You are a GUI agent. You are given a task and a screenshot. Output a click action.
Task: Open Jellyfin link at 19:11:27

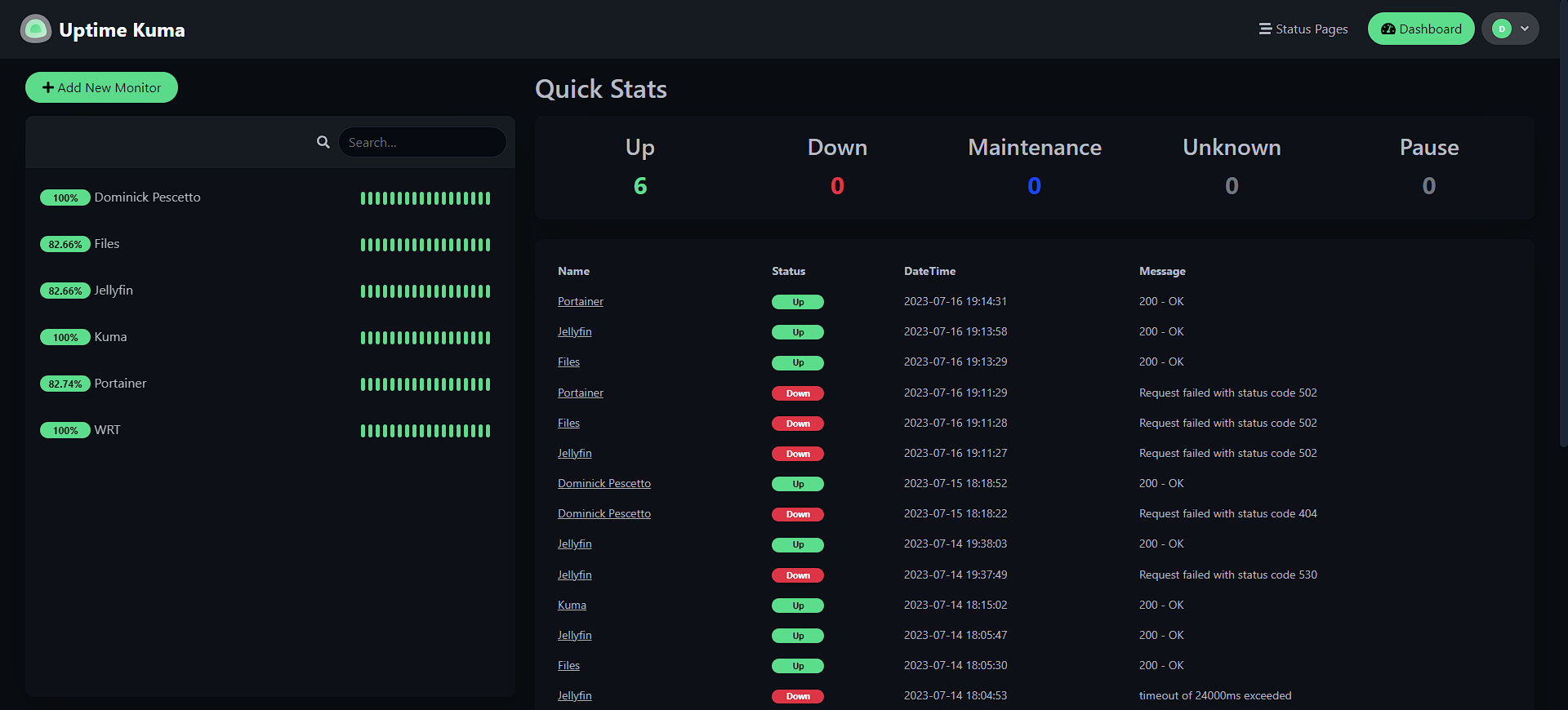point(575,453)
